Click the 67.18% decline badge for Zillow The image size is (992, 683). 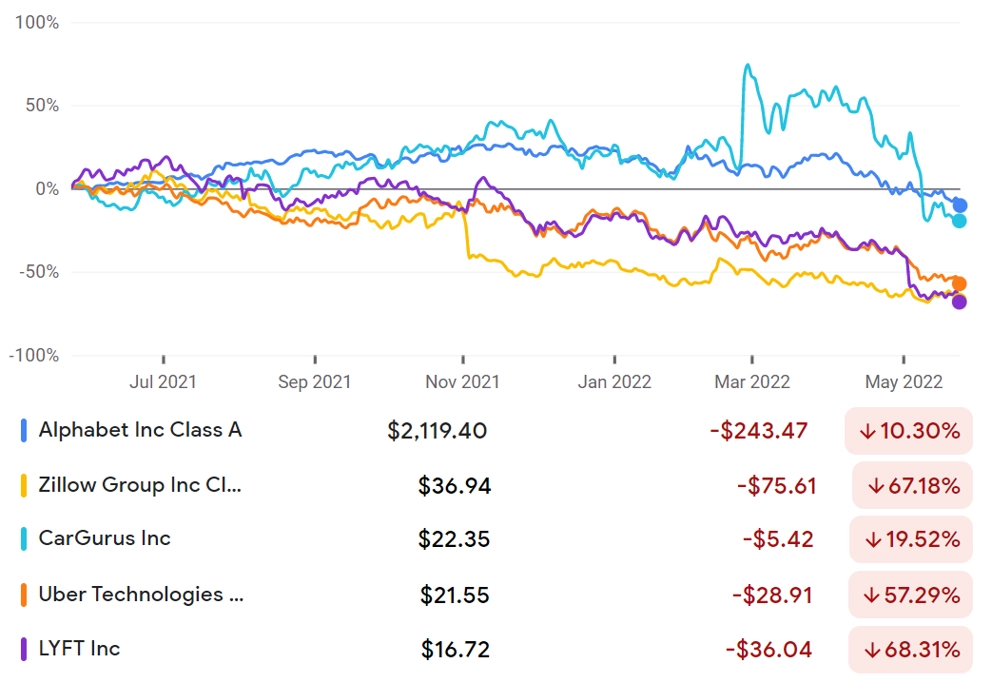tap(912, 486)
